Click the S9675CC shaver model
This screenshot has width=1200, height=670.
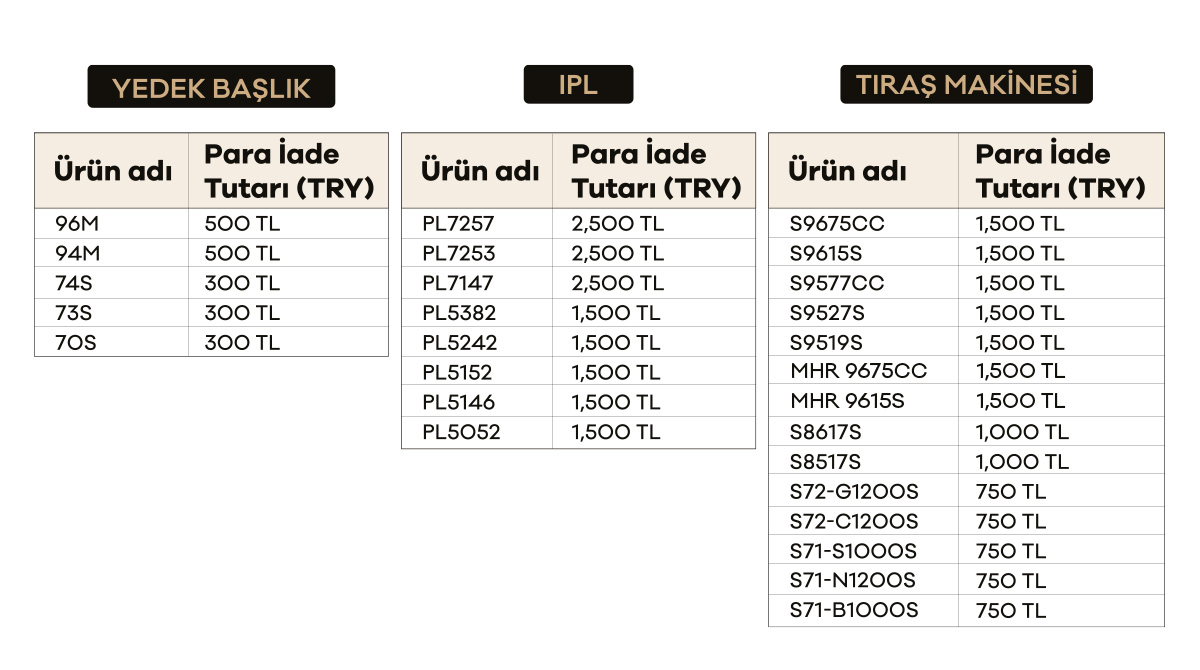tap(837, 224)
